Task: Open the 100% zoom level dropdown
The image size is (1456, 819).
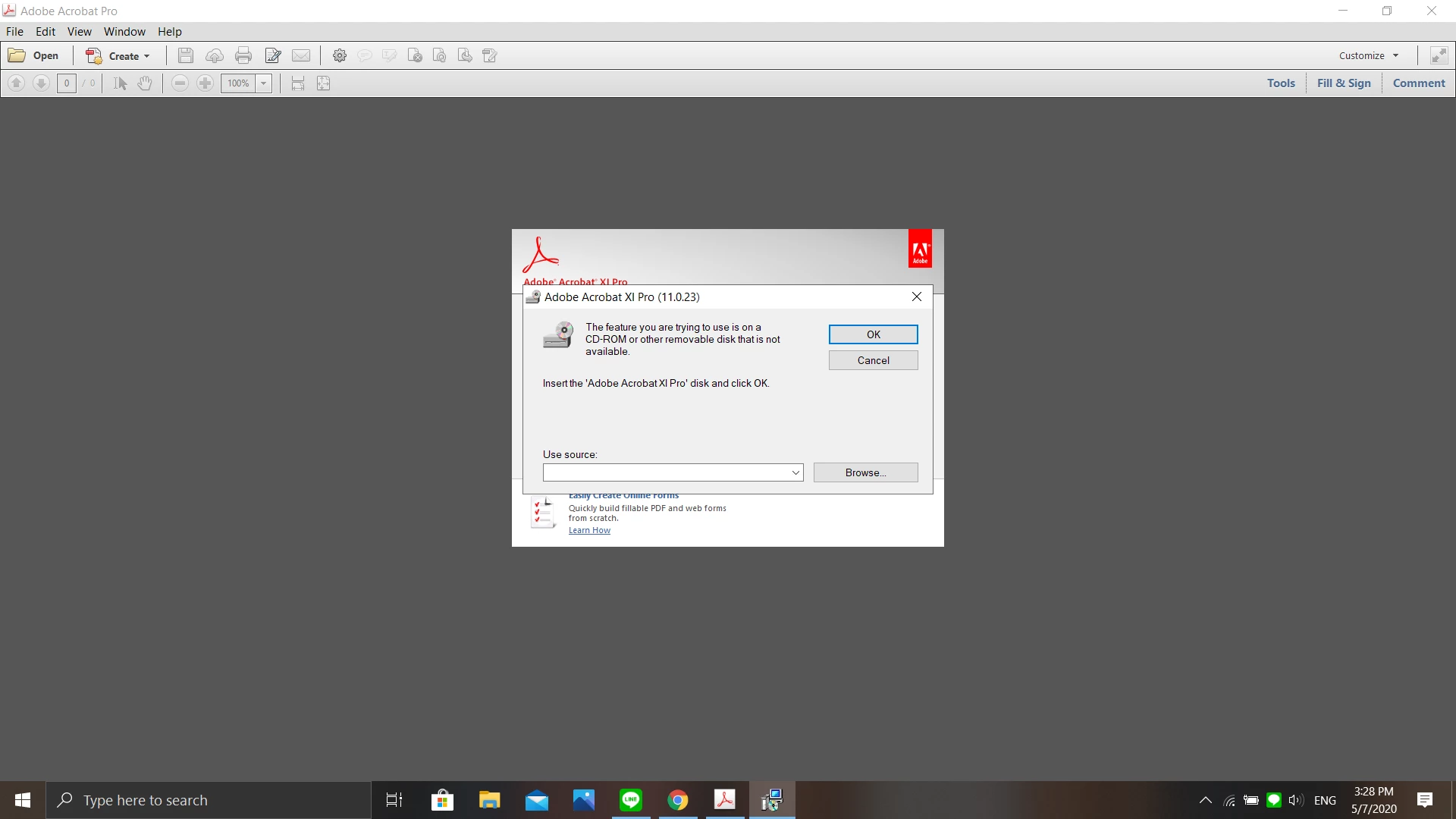Action: point(264,83)
